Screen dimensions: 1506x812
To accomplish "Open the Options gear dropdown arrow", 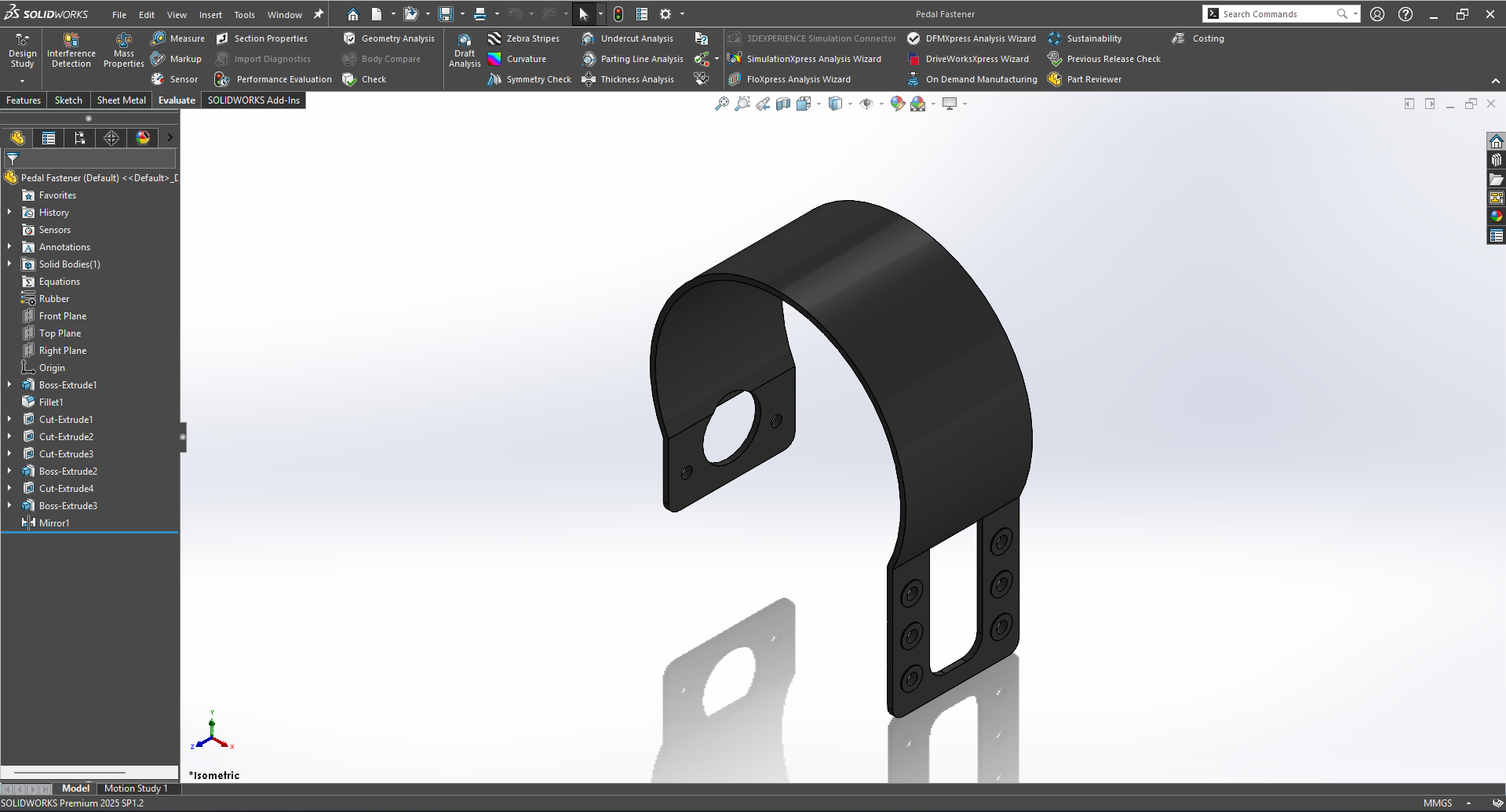I will (x=682, y=14).
